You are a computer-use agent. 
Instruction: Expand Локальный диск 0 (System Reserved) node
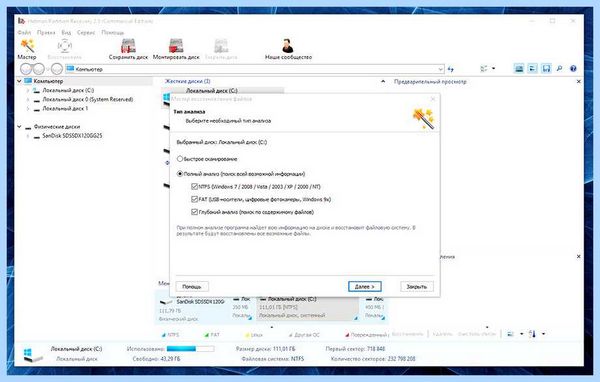point(28,100)
